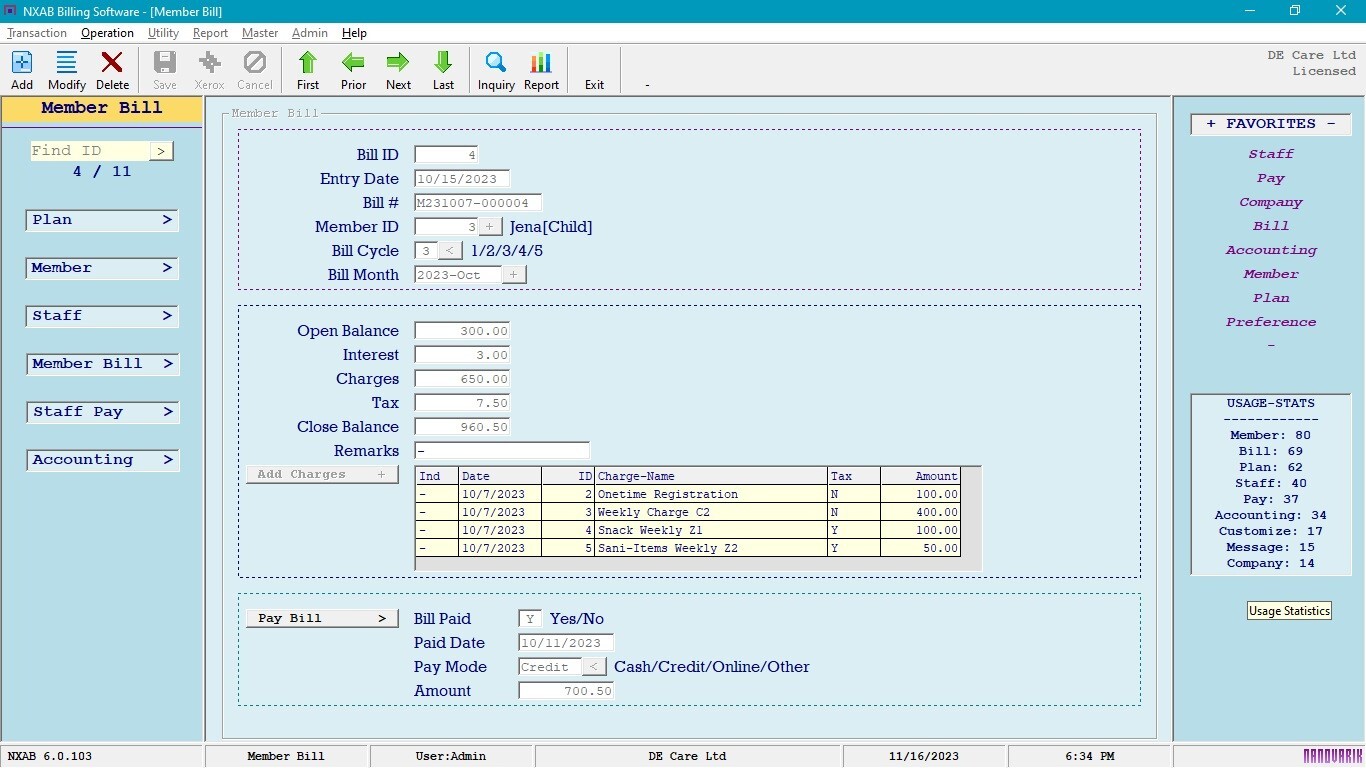Select the Weekly Charge C2 row
Screen dimensions: 1366x768
(x=688, y=512)
